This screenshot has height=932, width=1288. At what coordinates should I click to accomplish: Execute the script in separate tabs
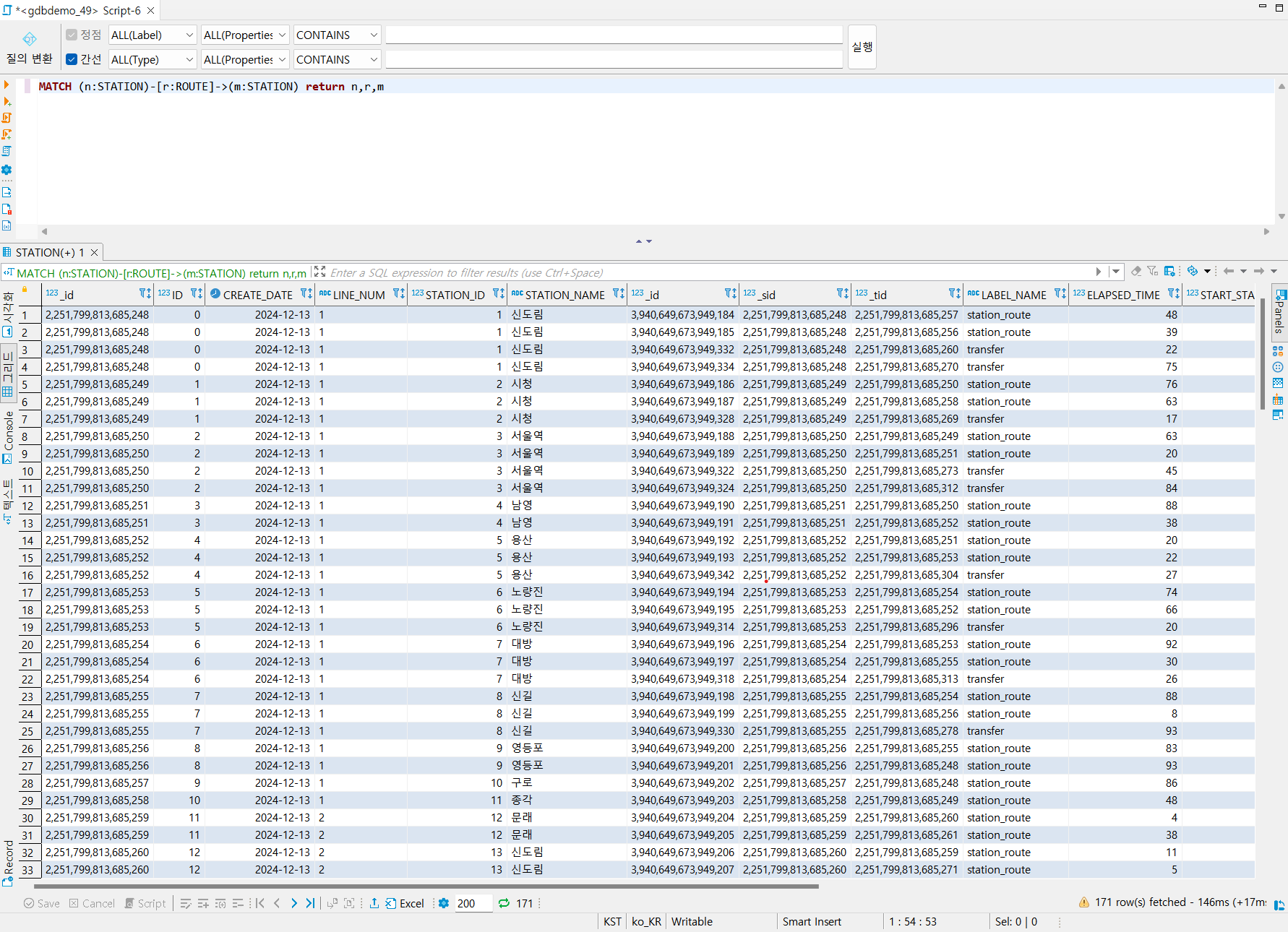click(7, 134)
